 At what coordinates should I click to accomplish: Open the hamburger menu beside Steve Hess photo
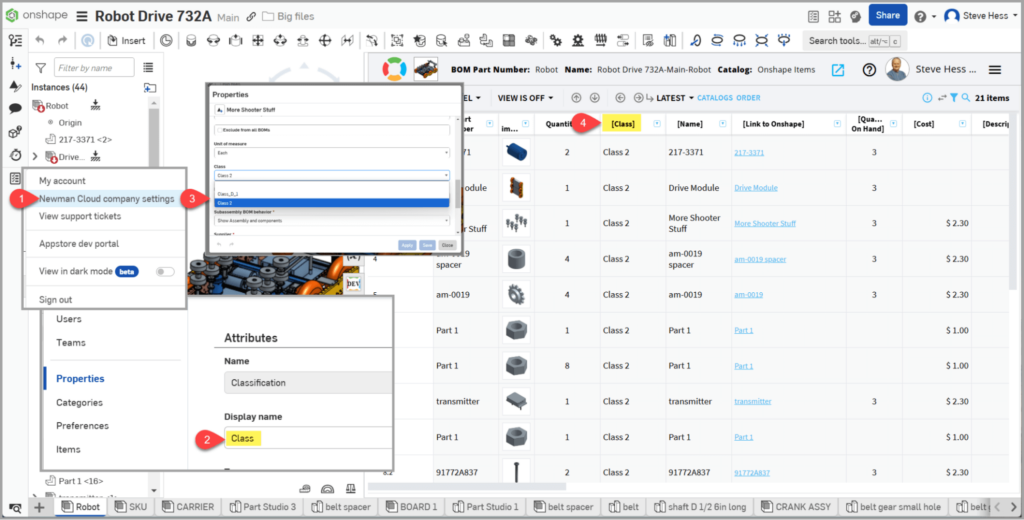coord(995,70)
